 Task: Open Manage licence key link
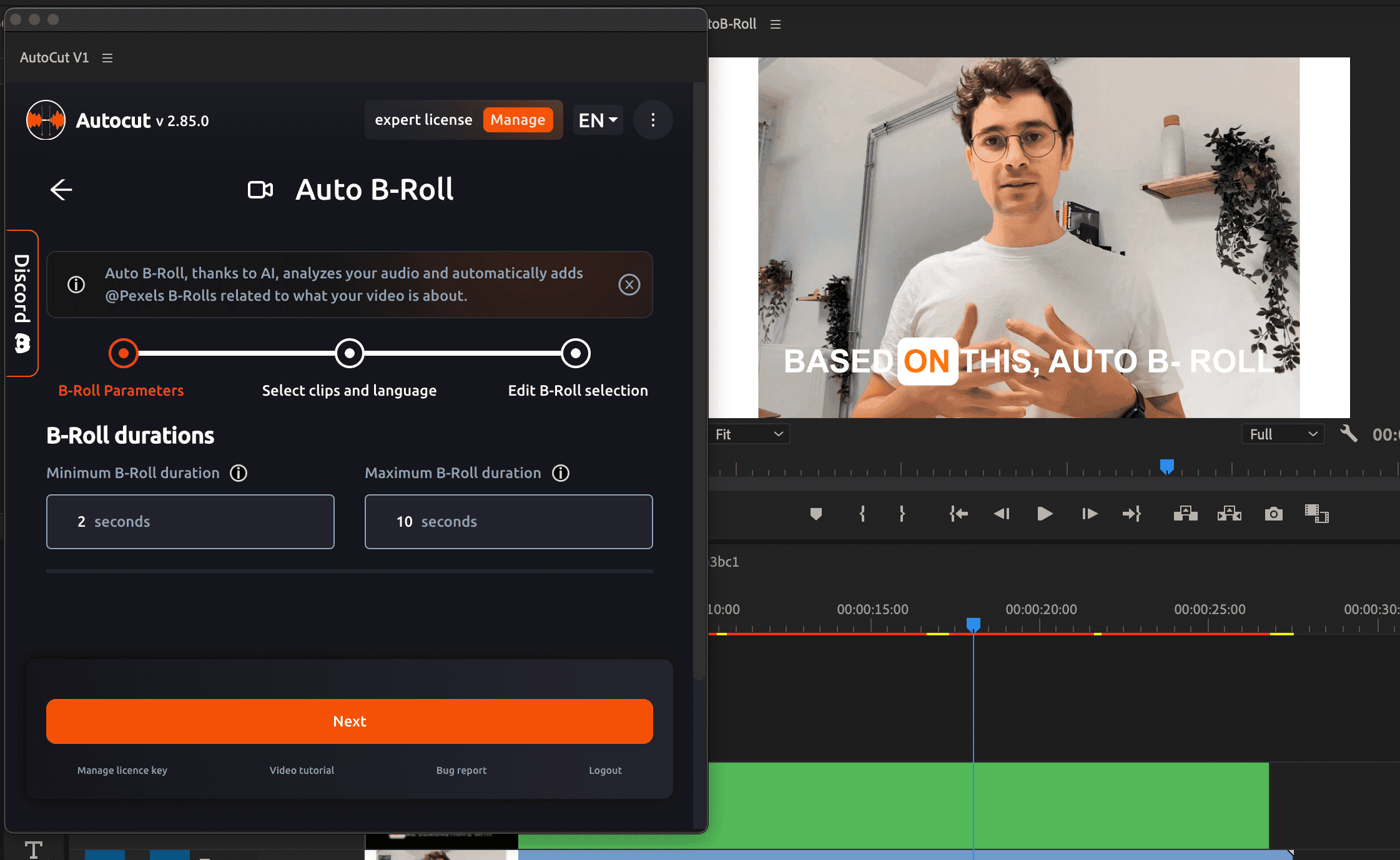122,770
